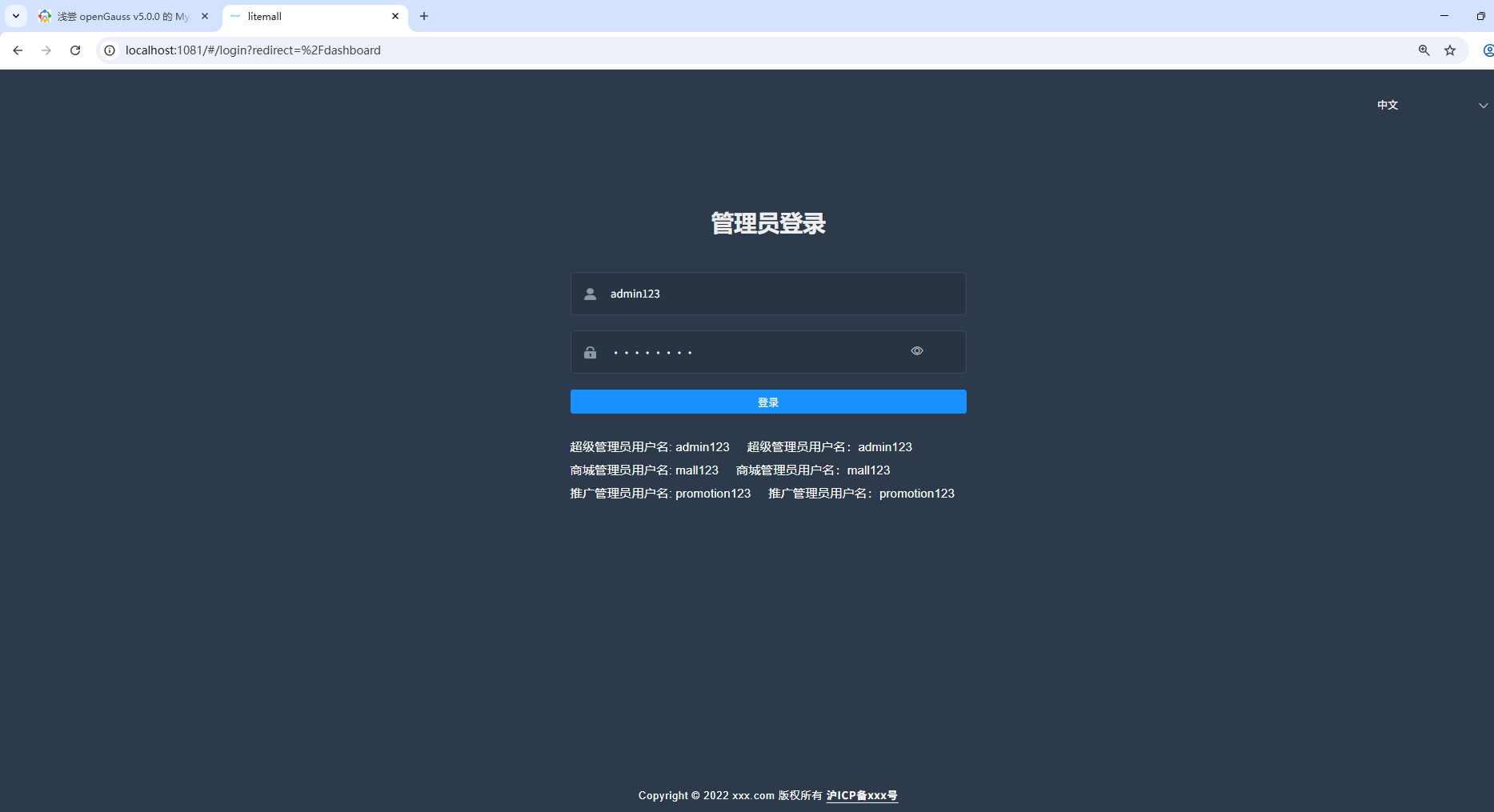Click the user icon in username field

pos(590,294)
